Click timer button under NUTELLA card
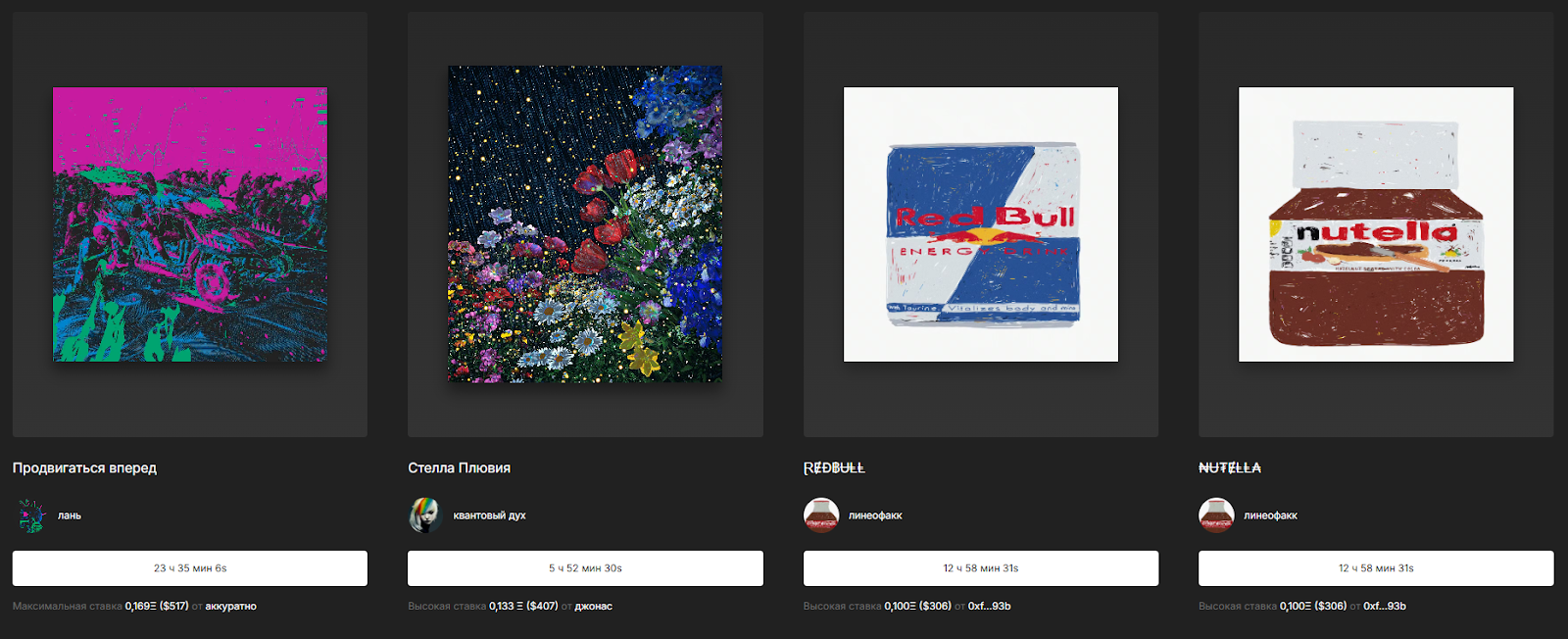The height and width of the screenshot is (639, 1568). coord(1376,568)
